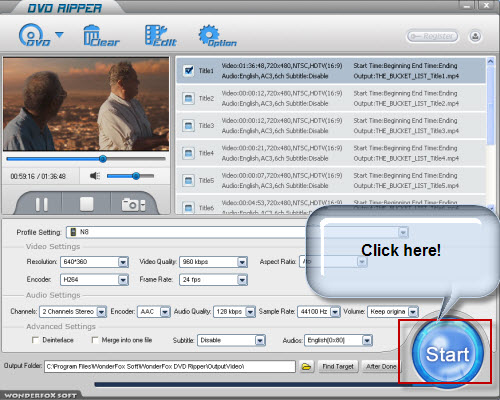Stop the video preview playback
This screenshot has height=400, width=500.
[86, 204]
